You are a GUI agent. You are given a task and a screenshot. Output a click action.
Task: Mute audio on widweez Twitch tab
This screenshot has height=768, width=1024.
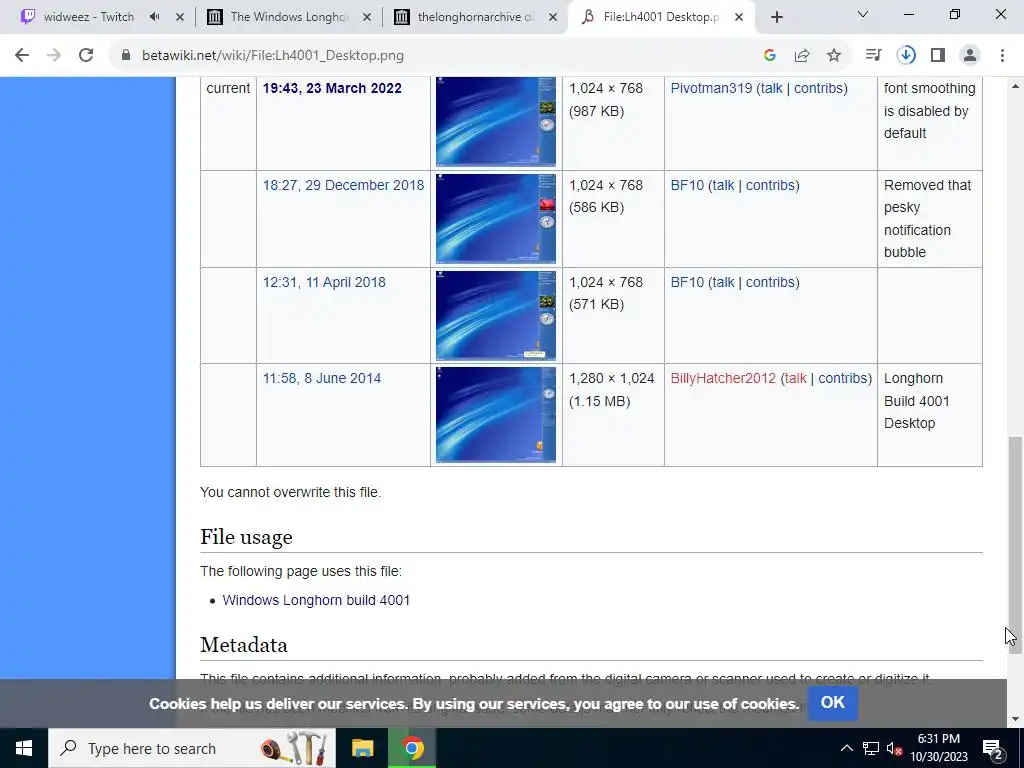tap(155, 17)
